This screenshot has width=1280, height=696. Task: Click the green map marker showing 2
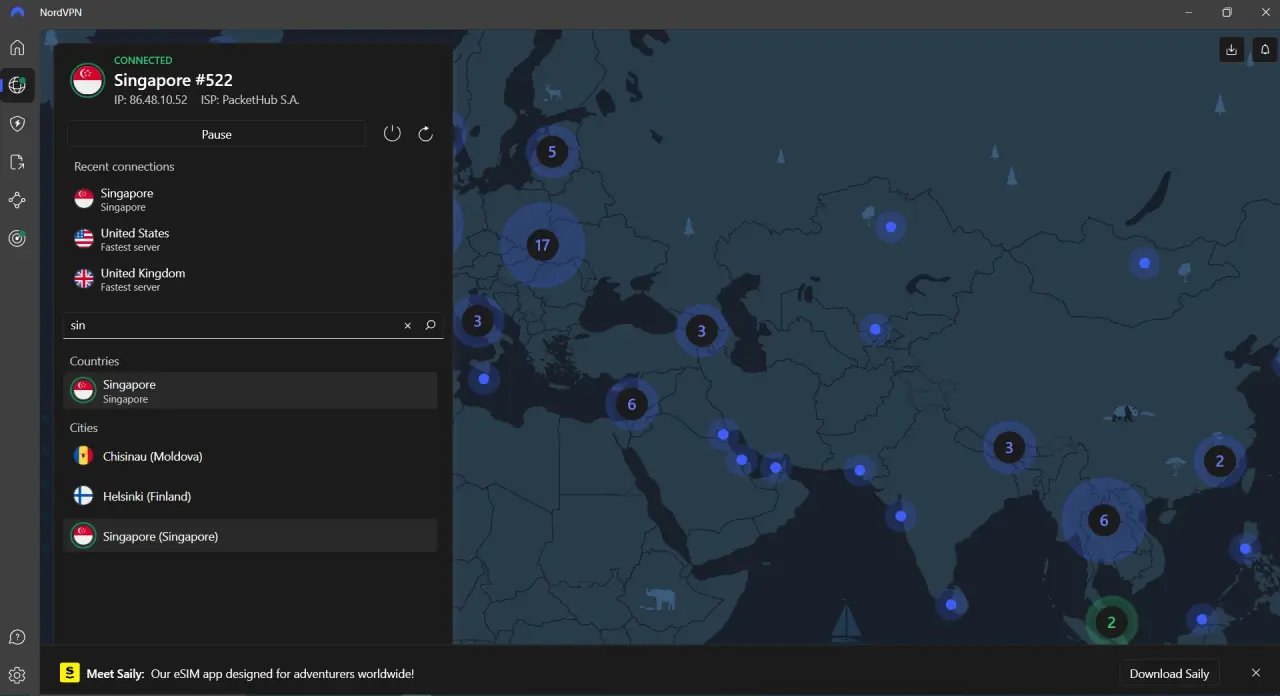click(x=1110, y=622)
